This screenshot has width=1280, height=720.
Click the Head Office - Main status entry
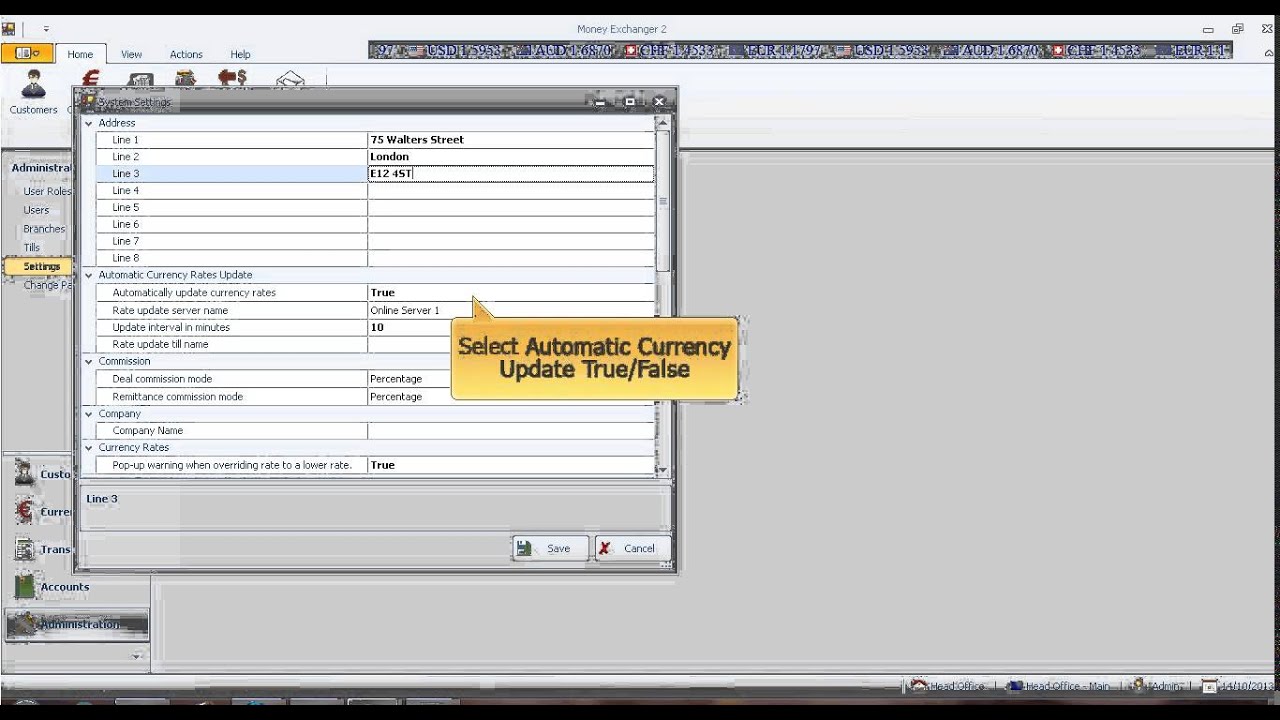[1058, 686]
